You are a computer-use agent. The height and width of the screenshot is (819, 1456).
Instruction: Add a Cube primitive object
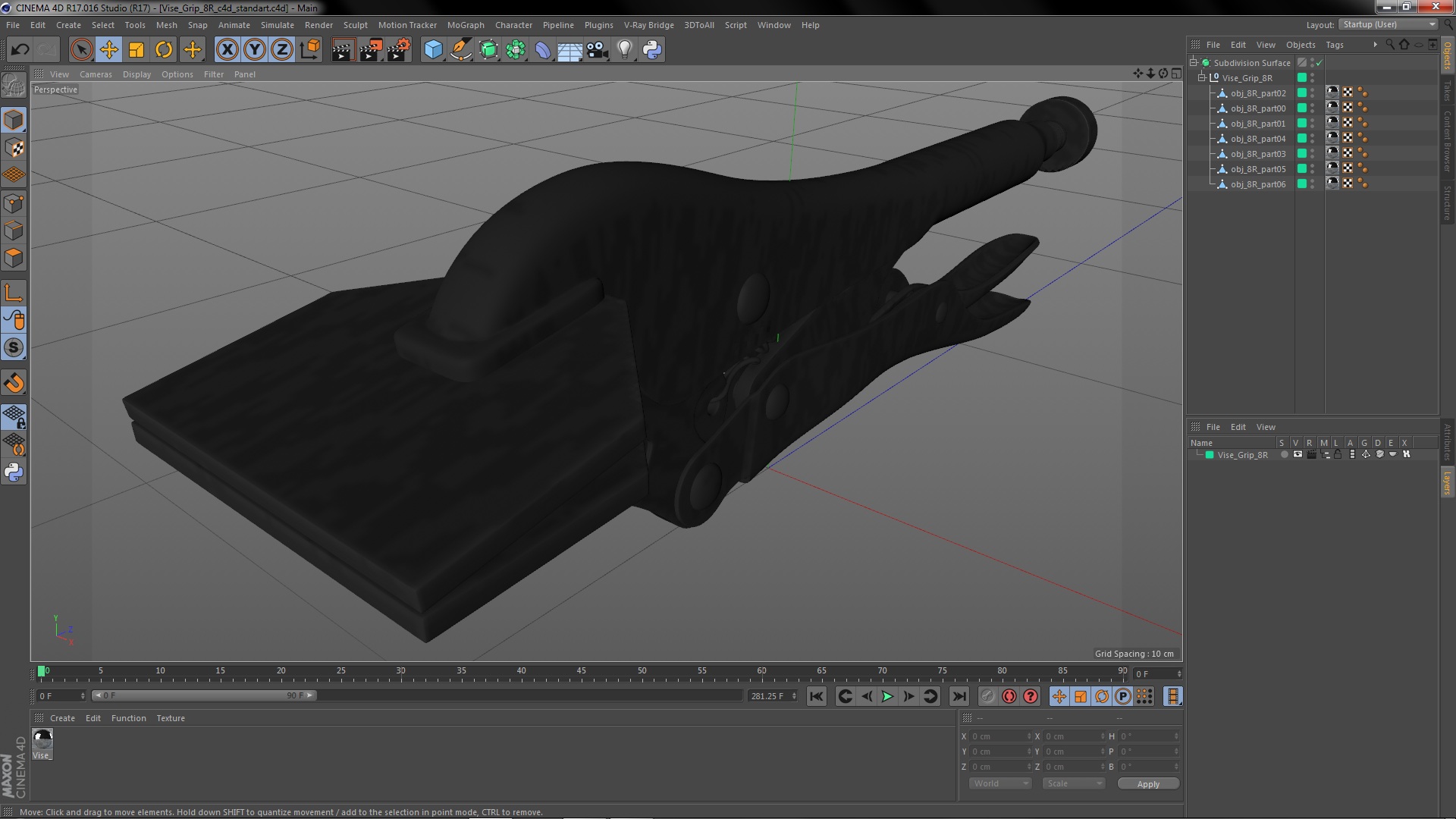click(x=433, y=50)
